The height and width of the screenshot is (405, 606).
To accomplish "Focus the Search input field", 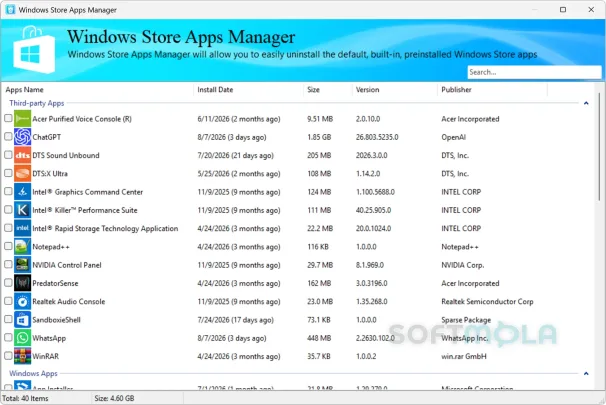I will (x=534, y=72).
